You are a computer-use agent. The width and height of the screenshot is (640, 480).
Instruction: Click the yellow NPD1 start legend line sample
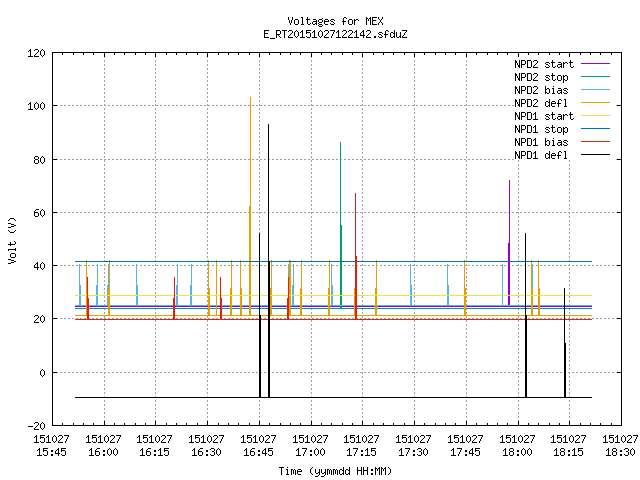click(596, 116)
